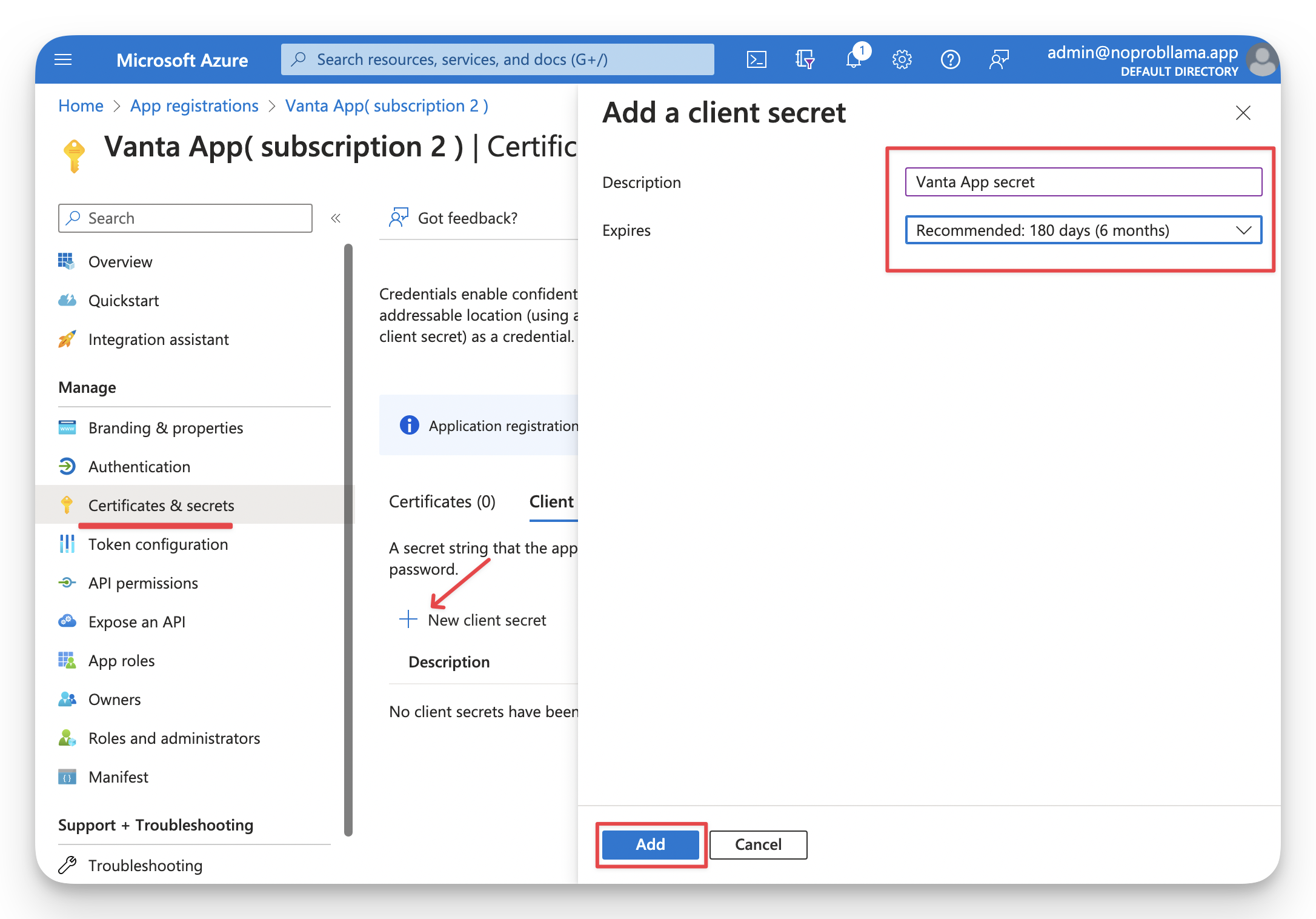Click the Branding & properties icon

click(x=67, y=427)
